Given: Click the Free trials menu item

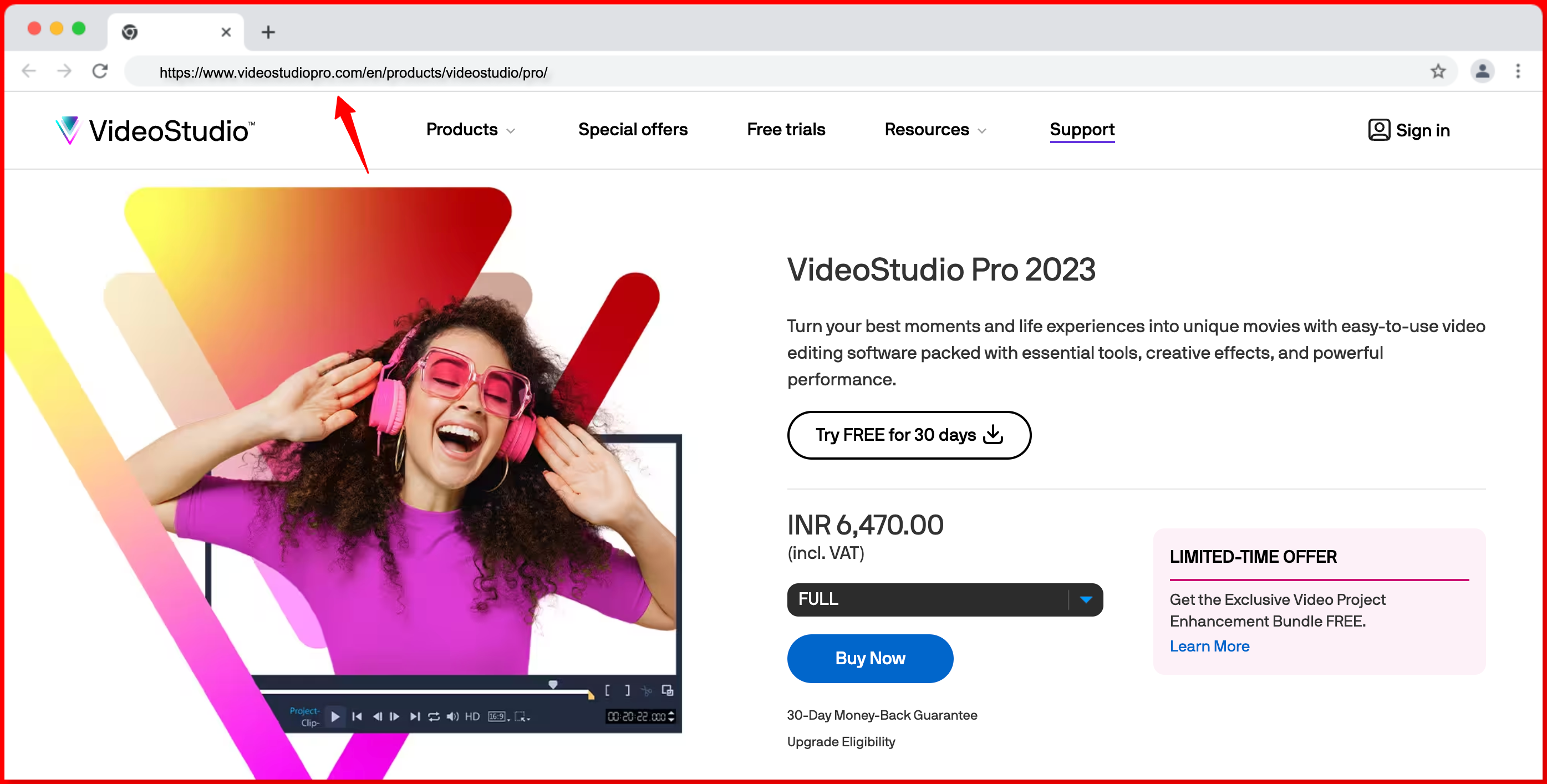Looking at the screenshot, I should [x=787, y=129].
